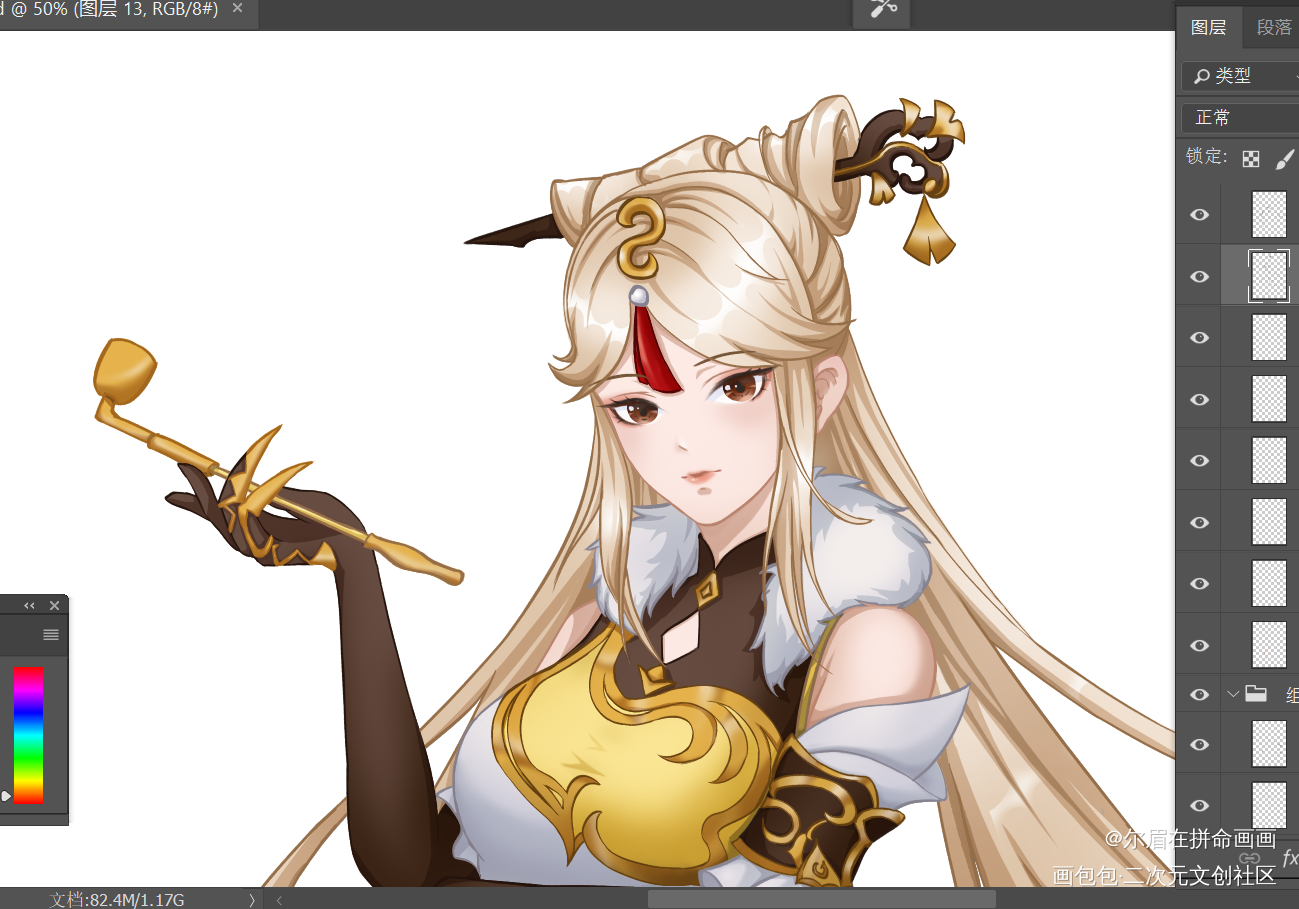The height and width of the screenshot is (909, 1299).
Task: Hide the layer group with its eye icon
Action: (1199, 694)
